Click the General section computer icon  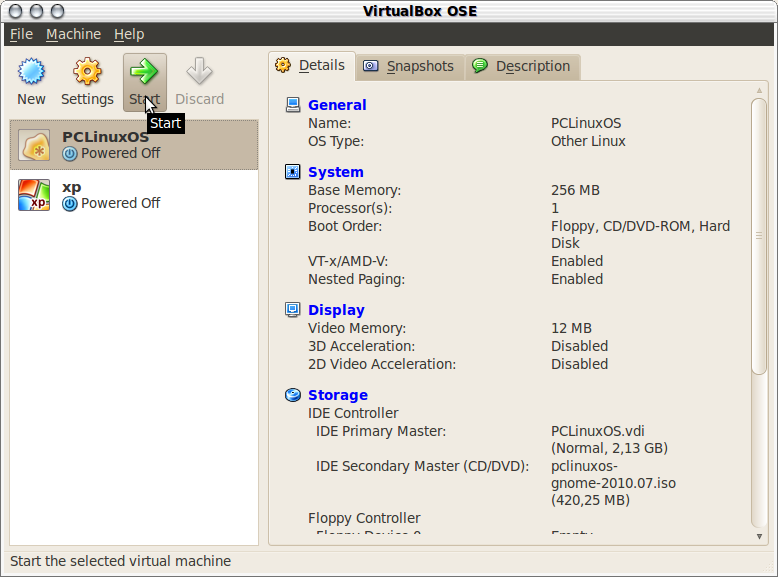pyautogui.click(x=293, y=105)
